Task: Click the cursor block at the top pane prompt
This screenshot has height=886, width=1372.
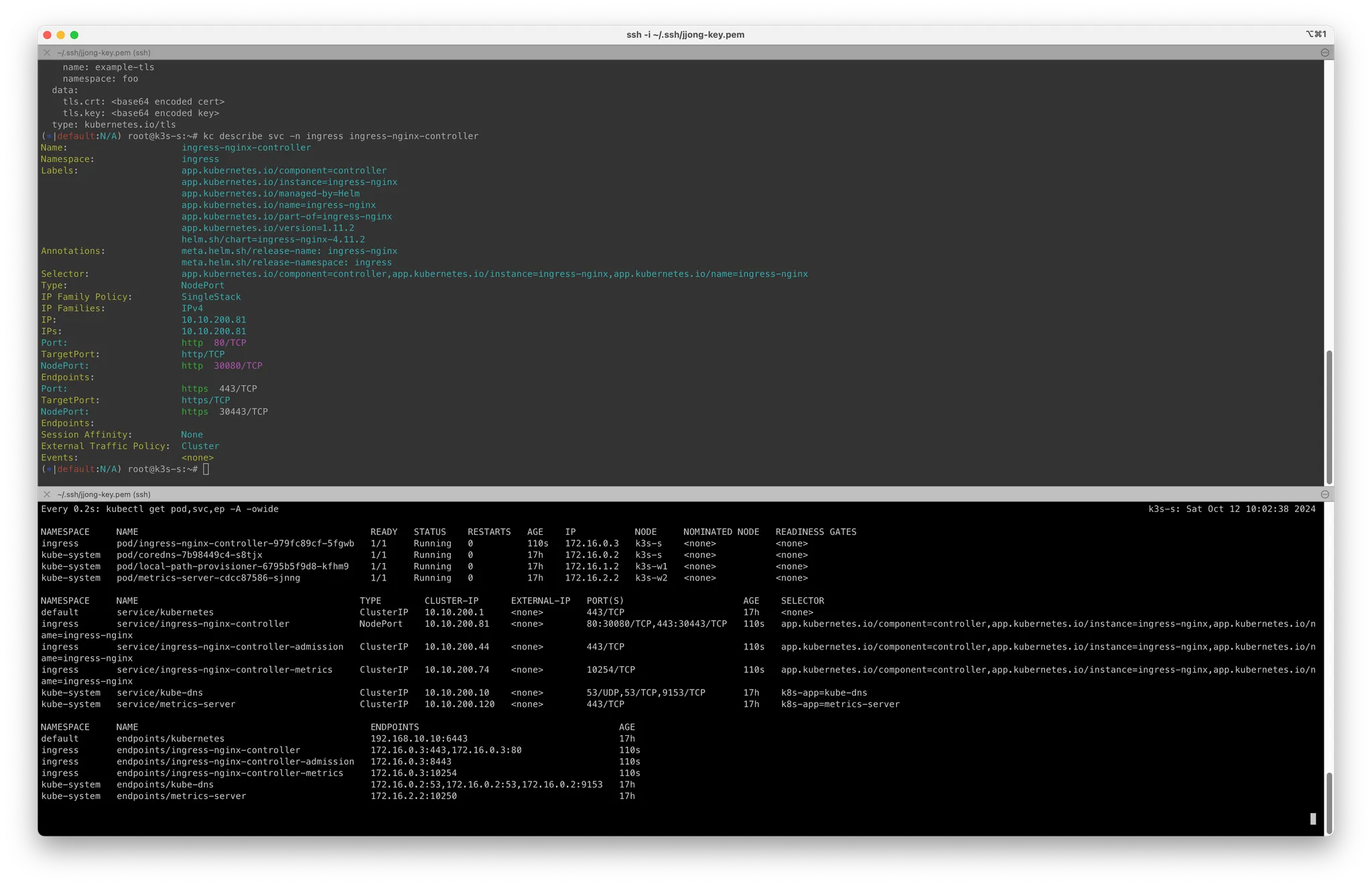Action: tap(206, 469)
